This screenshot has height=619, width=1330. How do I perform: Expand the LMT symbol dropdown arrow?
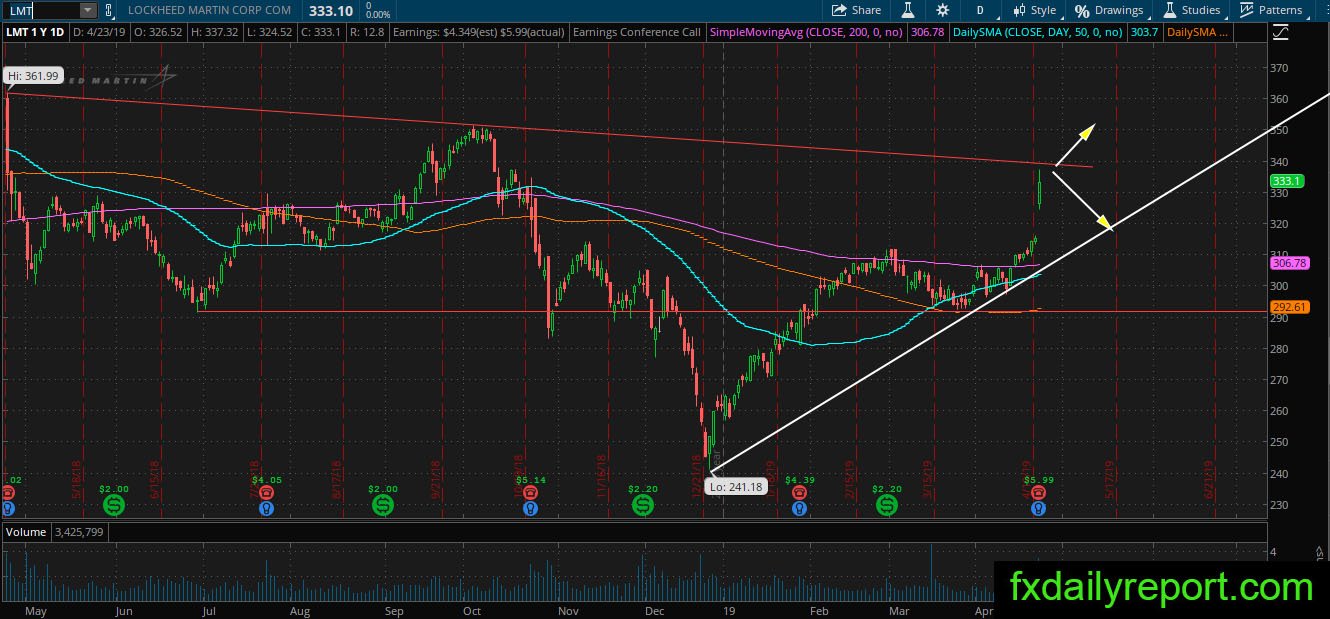point(87,10)
